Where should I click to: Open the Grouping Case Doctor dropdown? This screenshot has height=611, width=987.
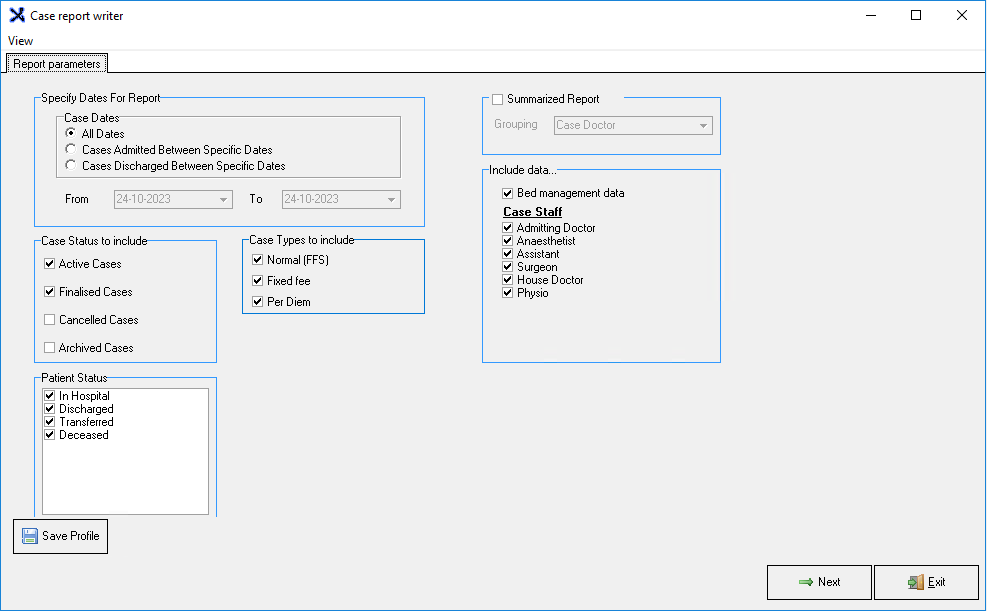[703, 126]
